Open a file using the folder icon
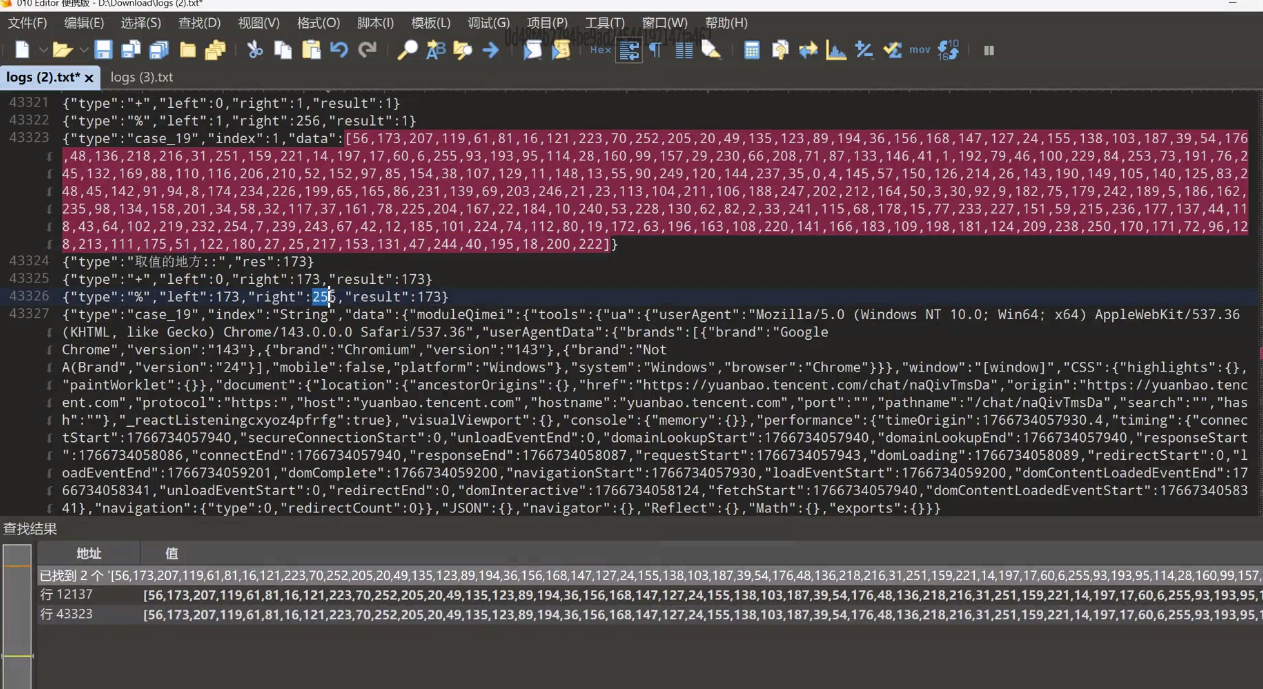This screenshot has height=689, width=1263. click(62, 49)
